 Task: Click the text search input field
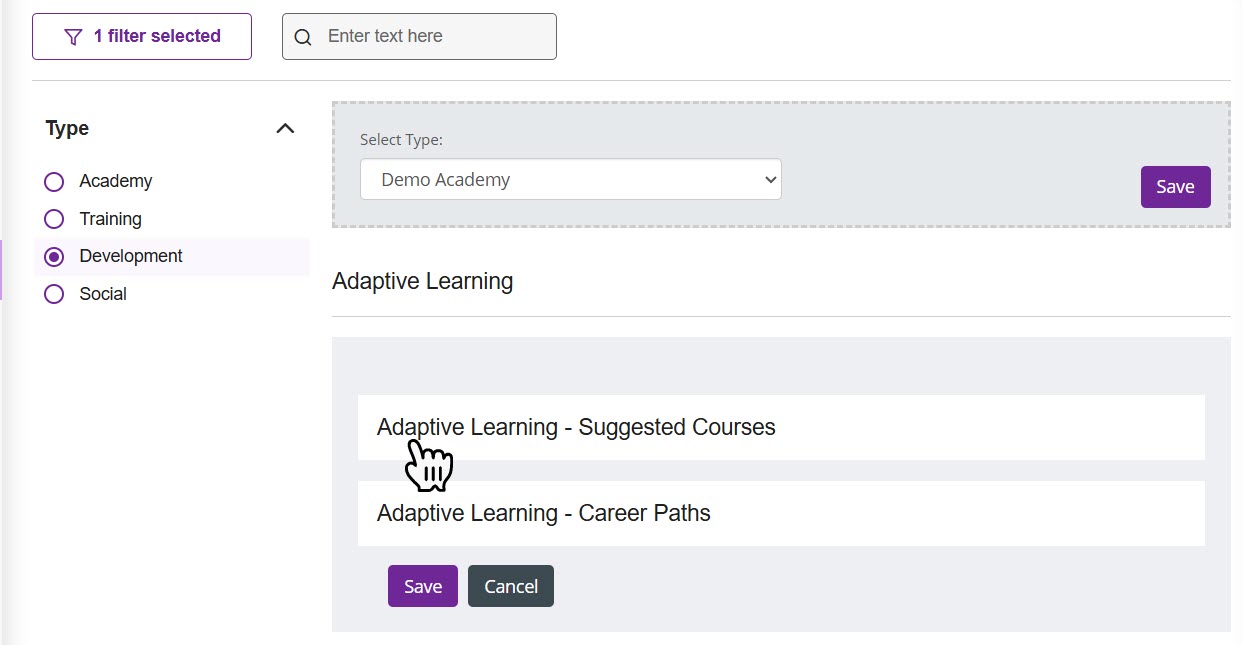430,36
